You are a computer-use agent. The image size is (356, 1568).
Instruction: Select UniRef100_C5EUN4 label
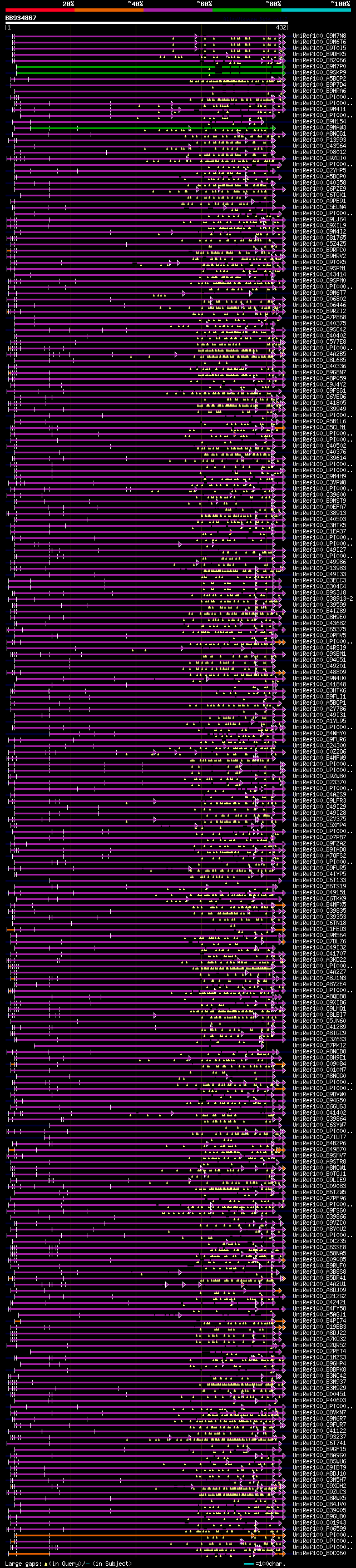click(319, 207)
